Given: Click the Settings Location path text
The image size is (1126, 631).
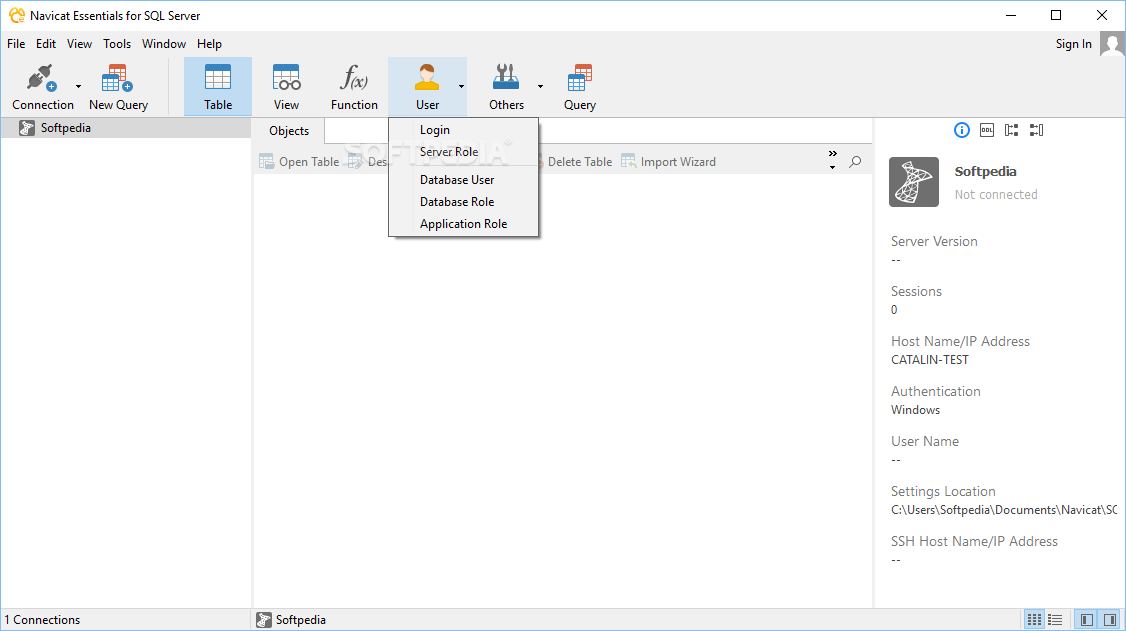Looking at the screenshot, I should point(1004,510).
